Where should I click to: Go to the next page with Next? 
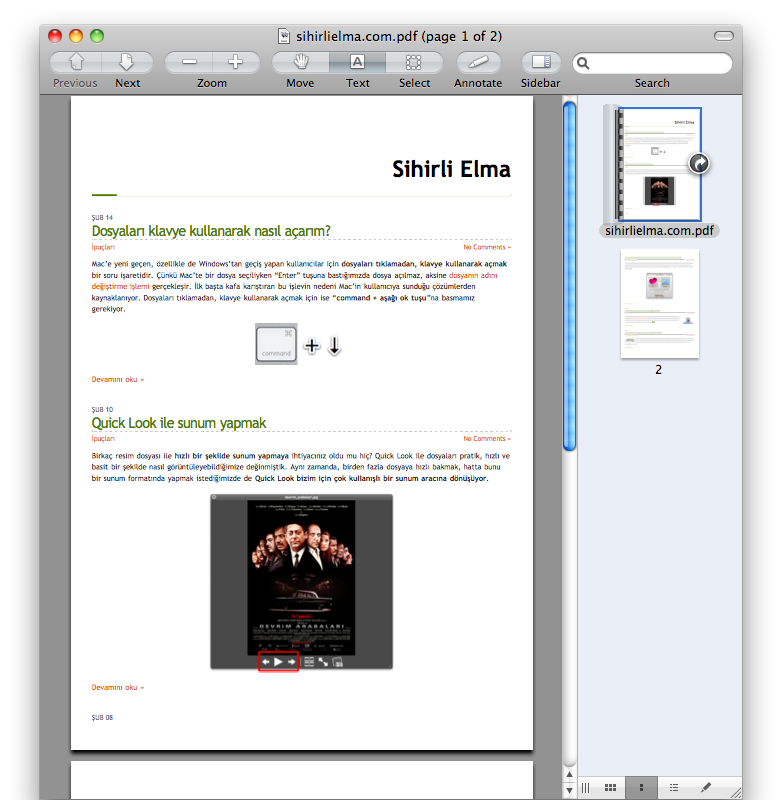click(x=127, y=62)
